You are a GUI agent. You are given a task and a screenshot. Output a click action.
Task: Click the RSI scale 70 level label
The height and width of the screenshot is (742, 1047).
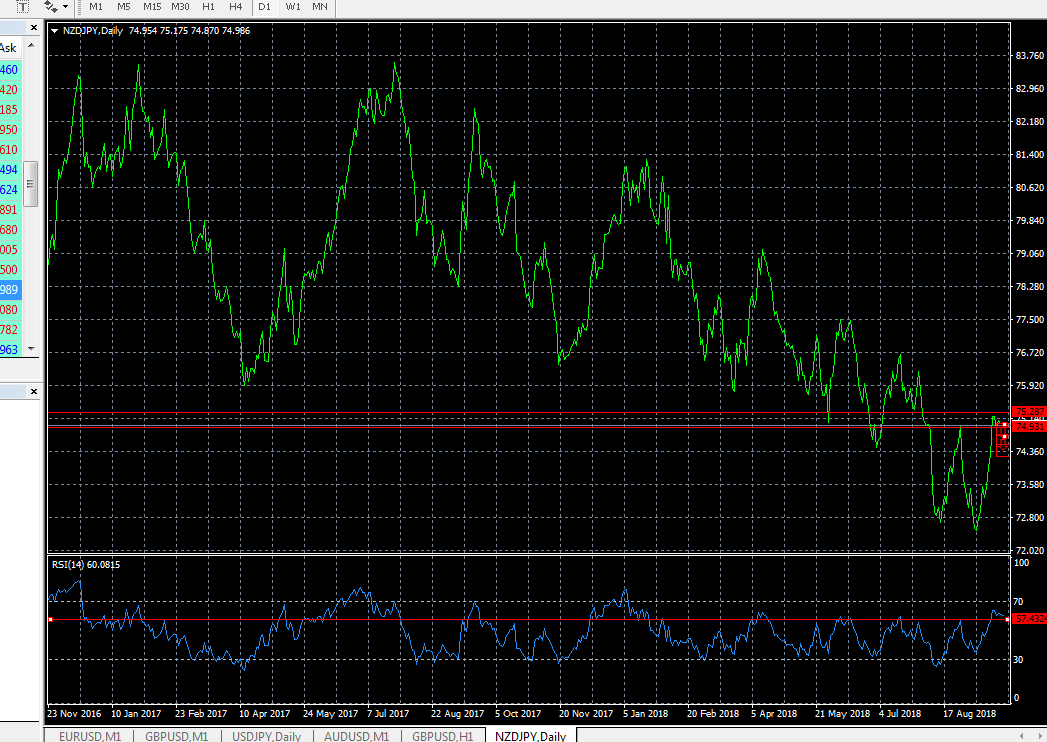(1018, 602)
